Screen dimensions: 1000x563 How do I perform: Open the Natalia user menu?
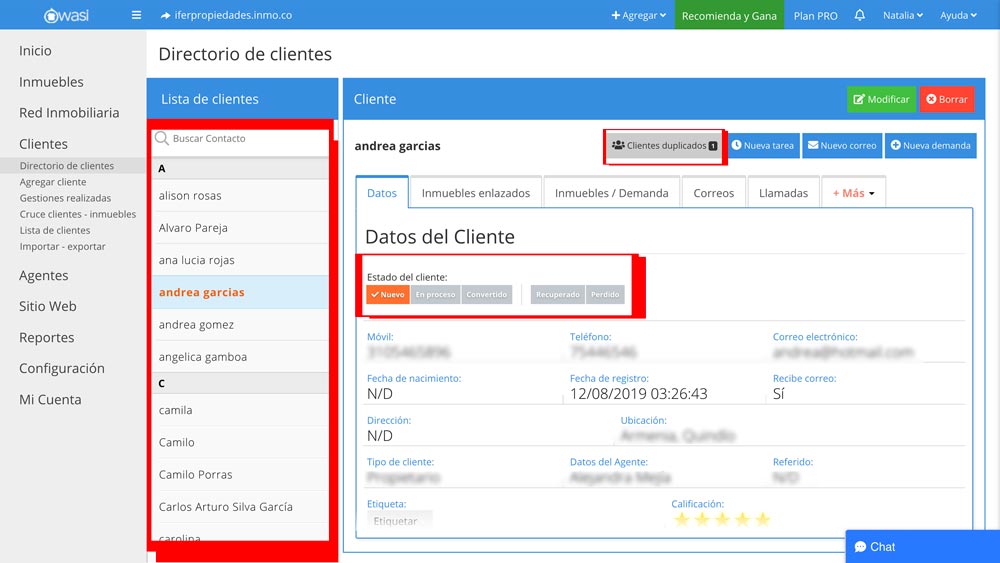[x=902, y=15]
